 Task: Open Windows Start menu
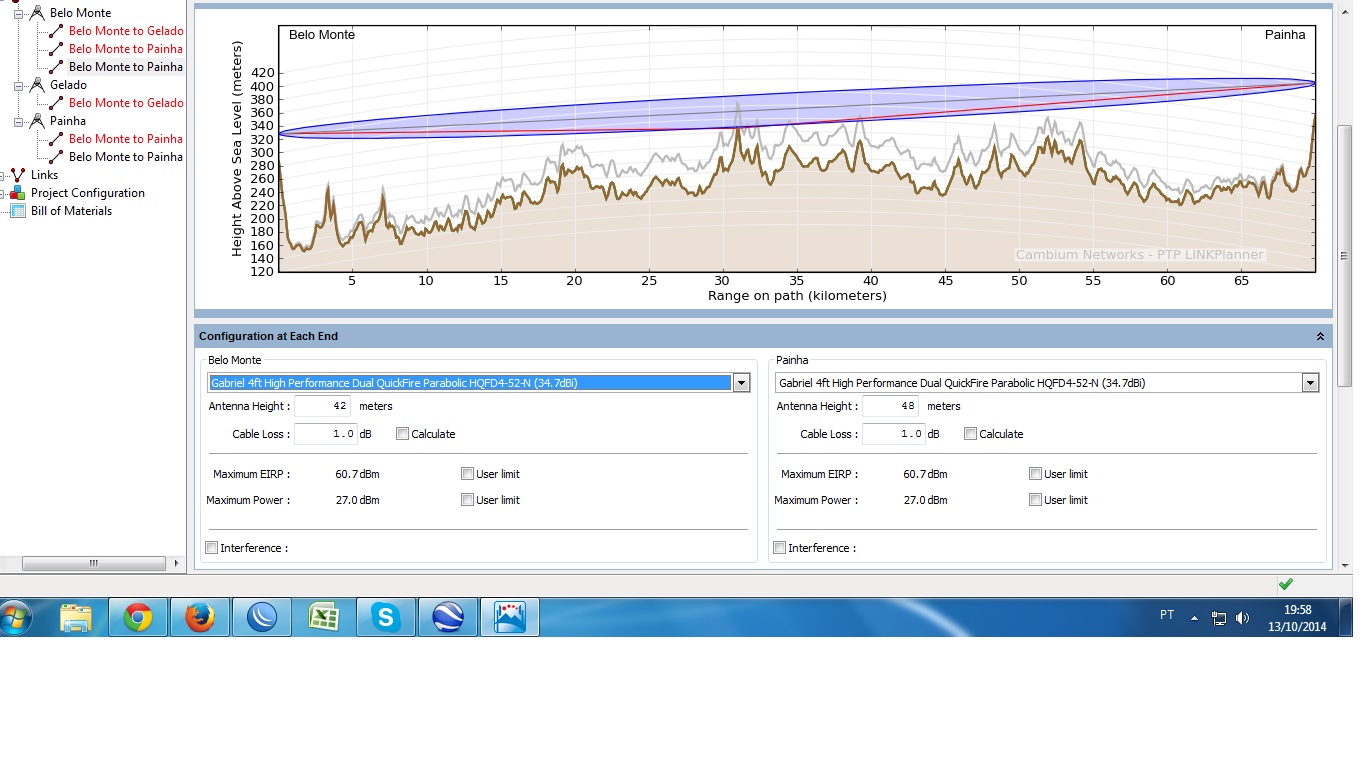coord(17,617)
